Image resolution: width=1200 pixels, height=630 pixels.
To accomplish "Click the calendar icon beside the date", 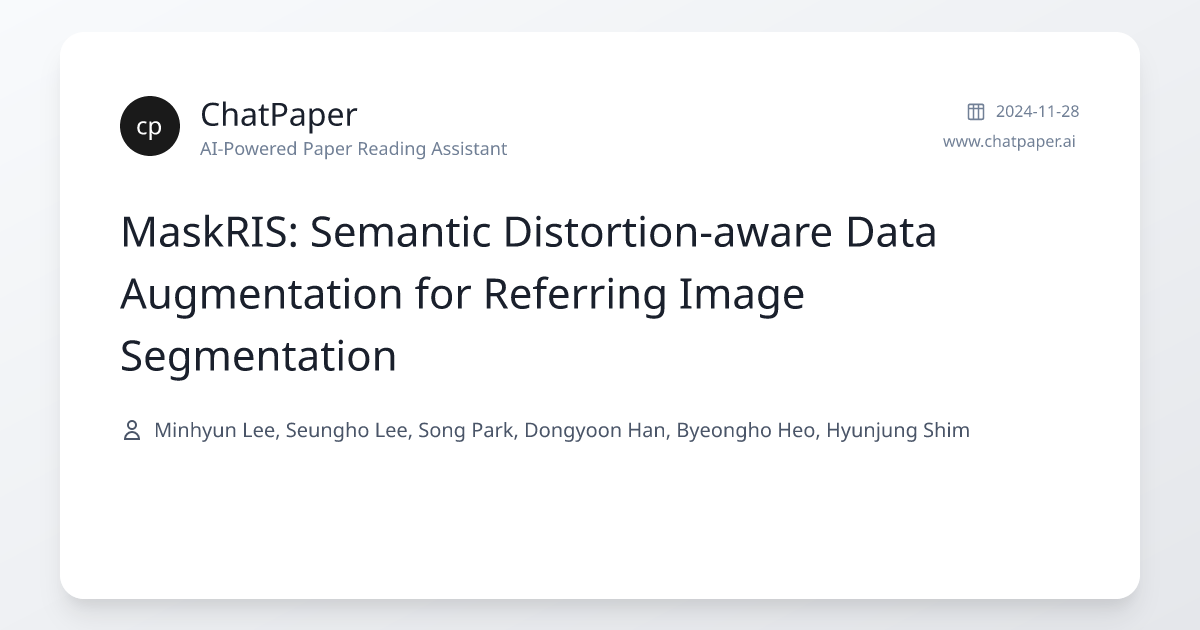I will (x=976, y=111).
